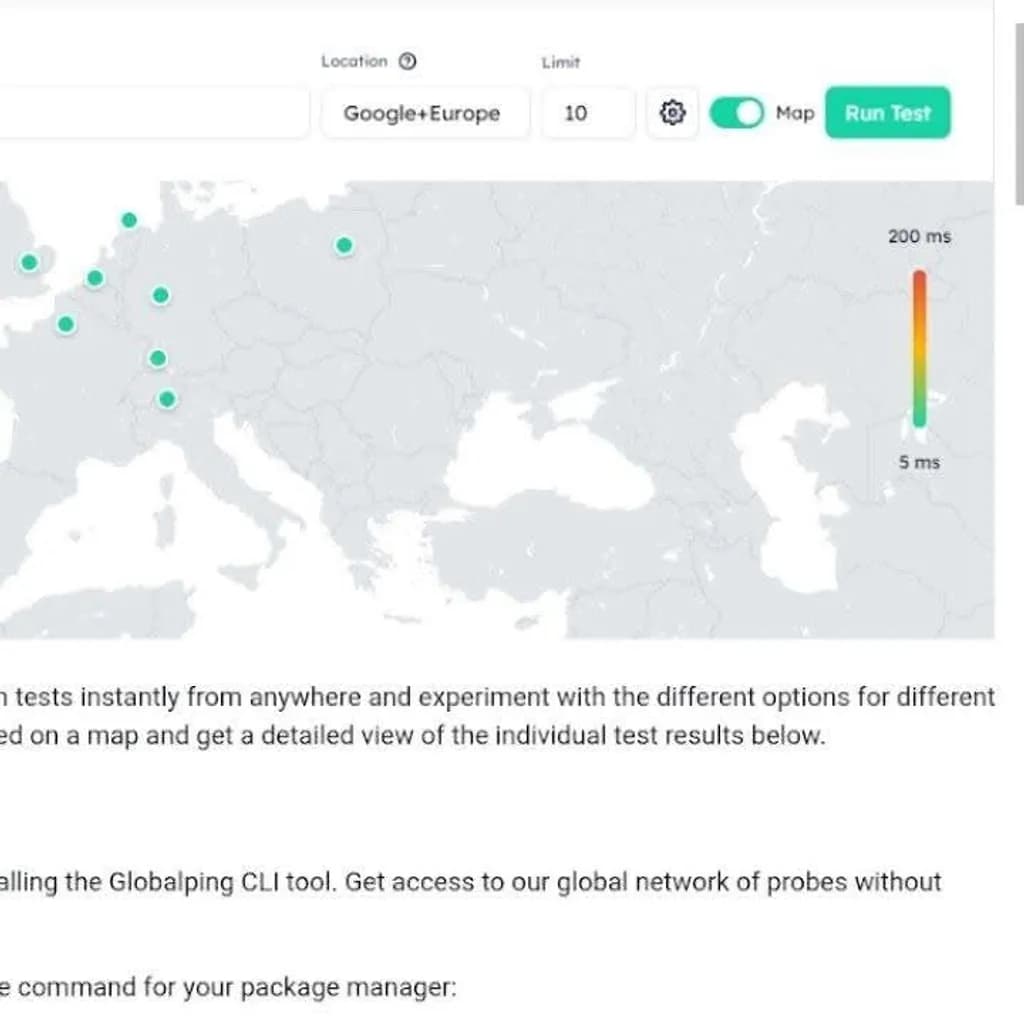The height and width of the screenshot is (1028, 1024).
Task: Click the '5 ms' legend label
Action: click(919, 462)
